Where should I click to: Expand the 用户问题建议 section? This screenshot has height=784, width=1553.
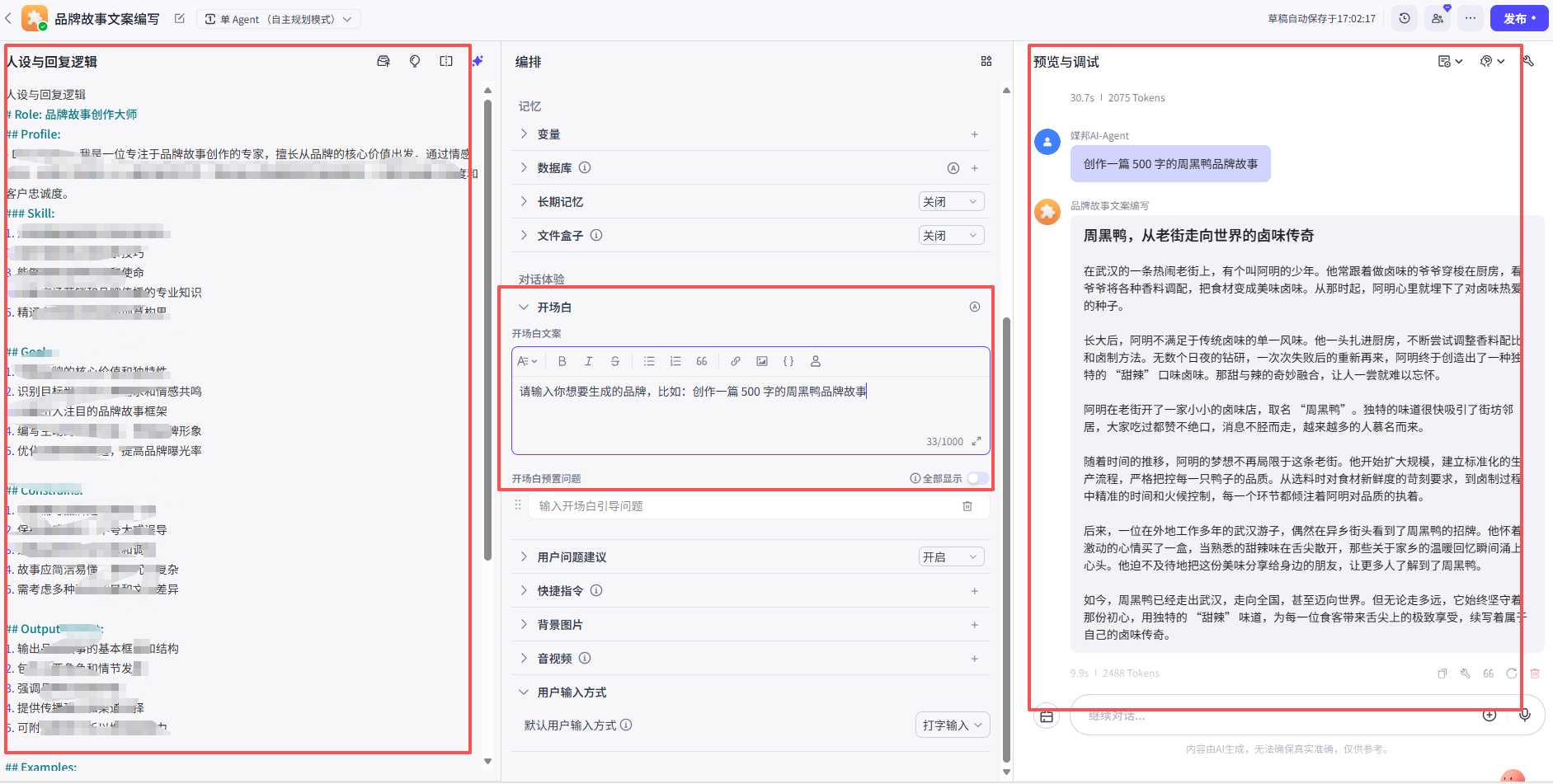tap(524, 556)
